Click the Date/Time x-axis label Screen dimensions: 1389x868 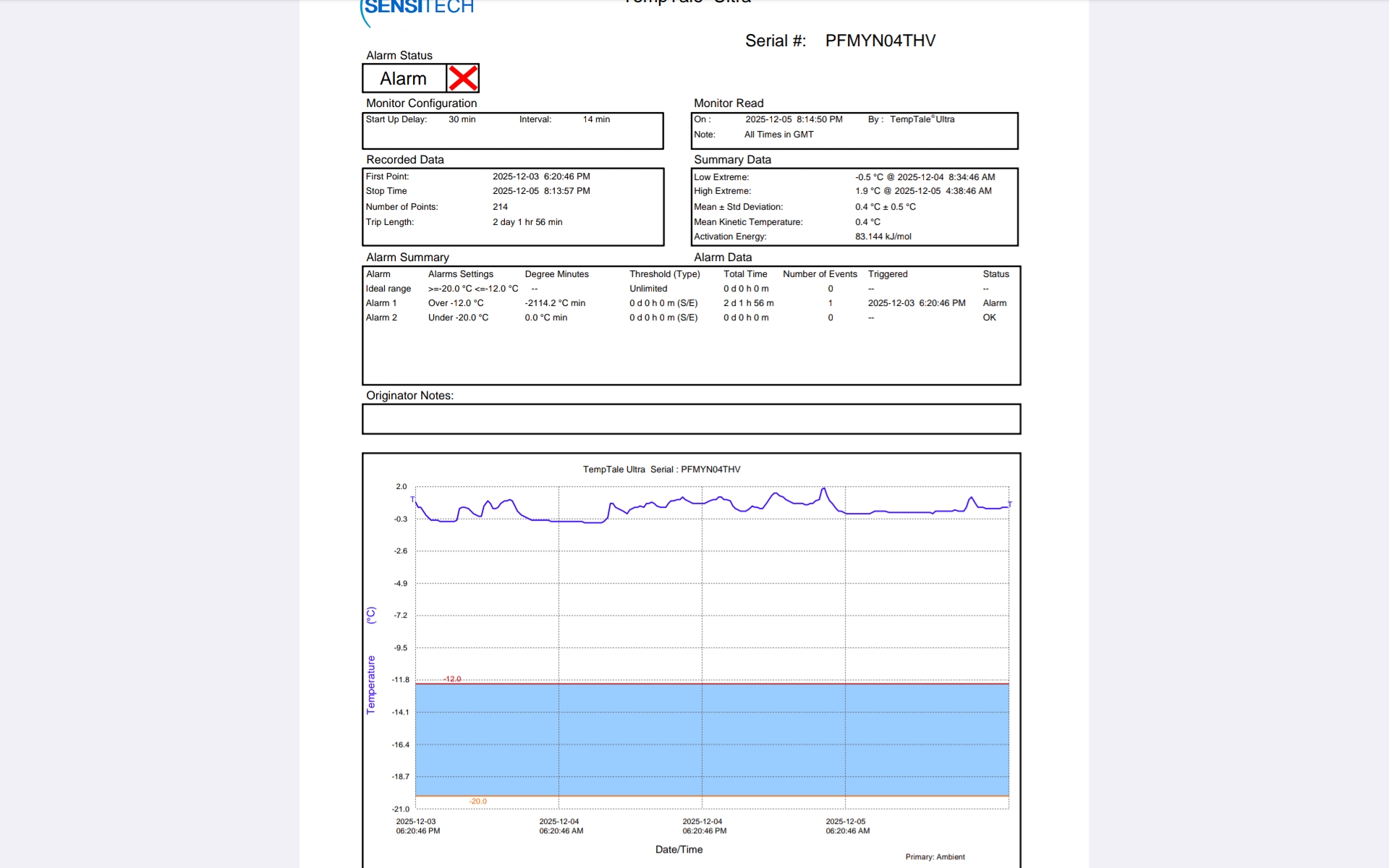click(x=679, y=849)
